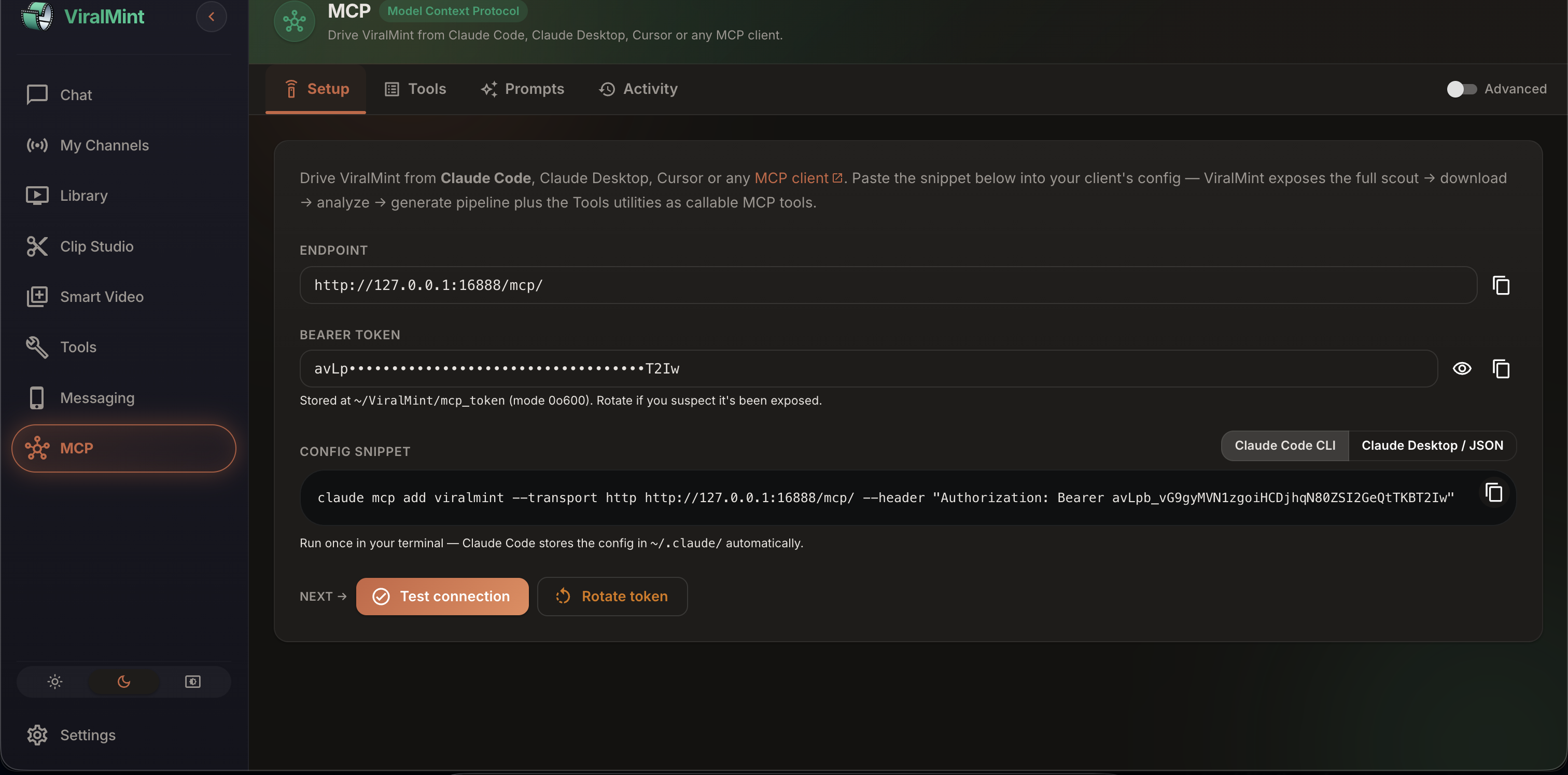The image size is (1568, 775).
Task: Open Clip Studio
Action: click(x=123, y=246)
